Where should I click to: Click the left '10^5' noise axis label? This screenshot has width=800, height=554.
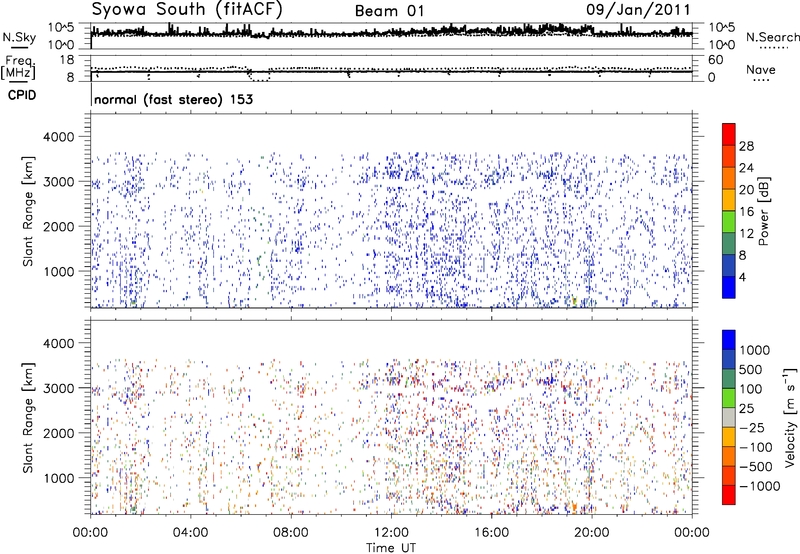(61, 27)
